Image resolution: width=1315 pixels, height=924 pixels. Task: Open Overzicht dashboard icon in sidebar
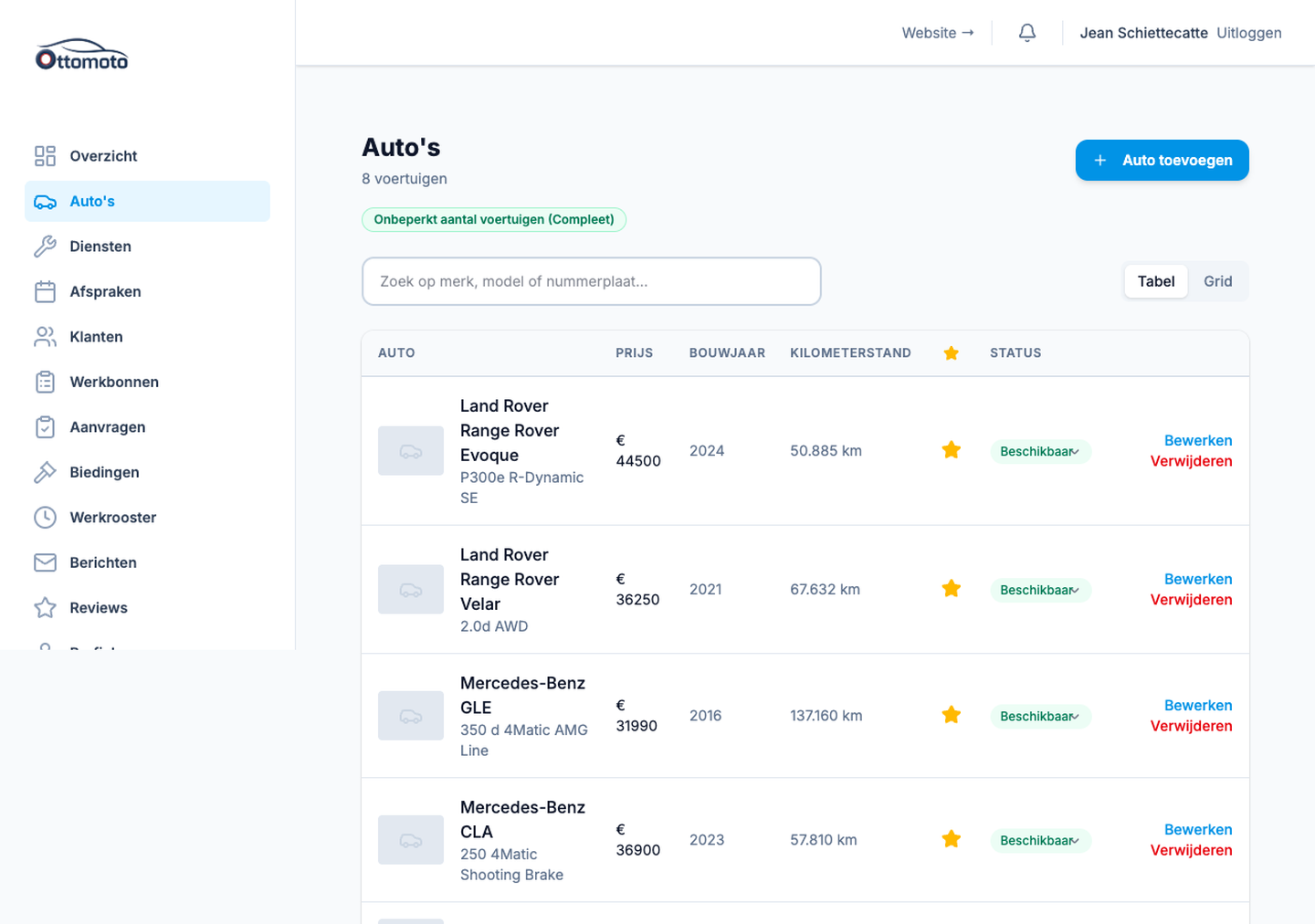click(x=45, y=156)
